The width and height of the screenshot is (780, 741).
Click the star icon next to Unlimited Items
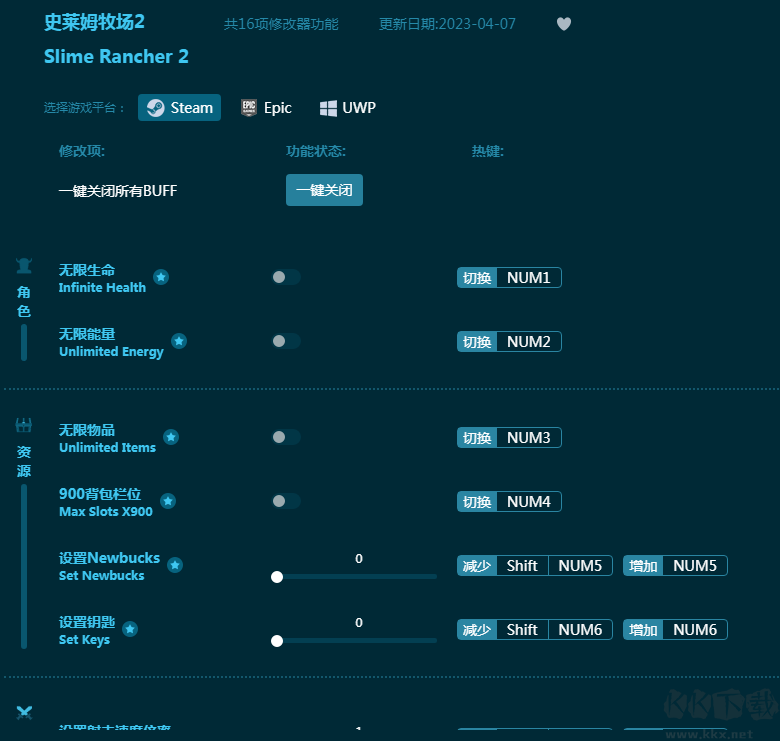pyautogui.click(x=171, y=437)
